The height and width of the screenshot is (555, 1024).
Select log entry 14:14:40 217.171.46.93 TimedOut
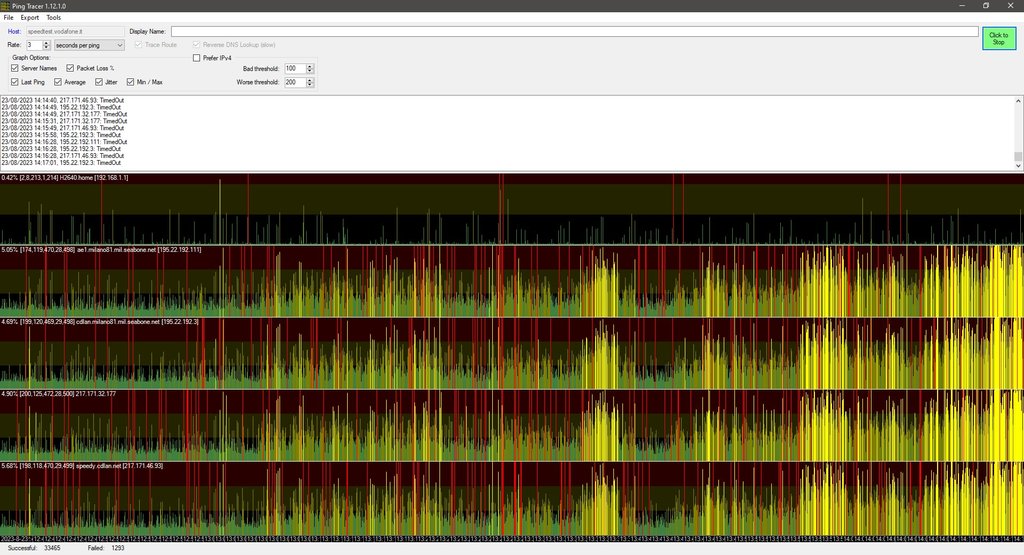click(x=63, y=101)
